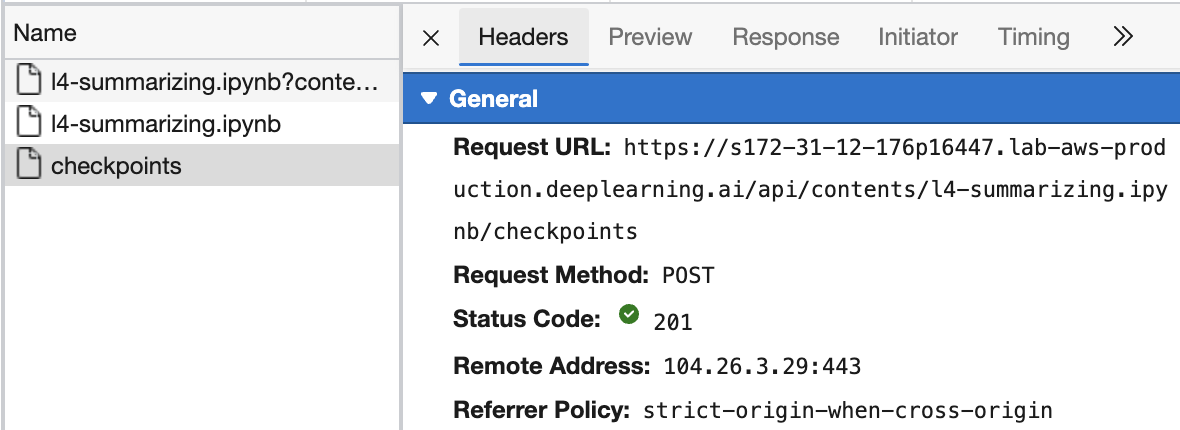Click the Name column header
This screenshot has width=1180, height=430.
click(45, 33)
